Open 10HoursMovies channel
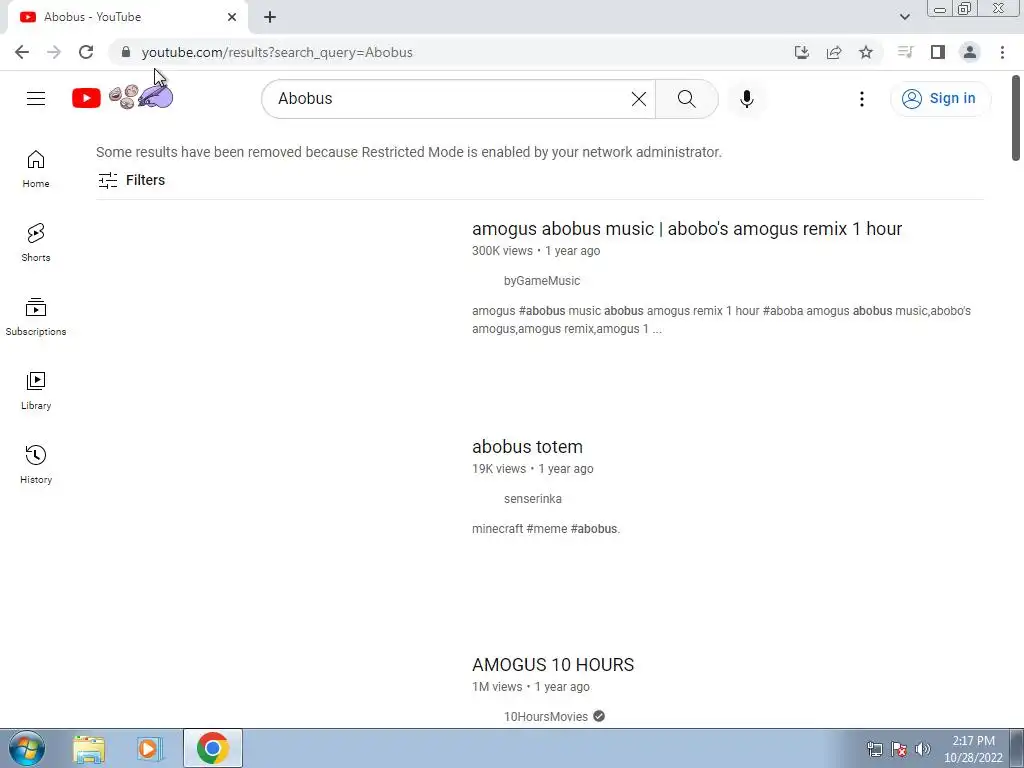The image size is (1024, 768). click(x=545, y=717)
